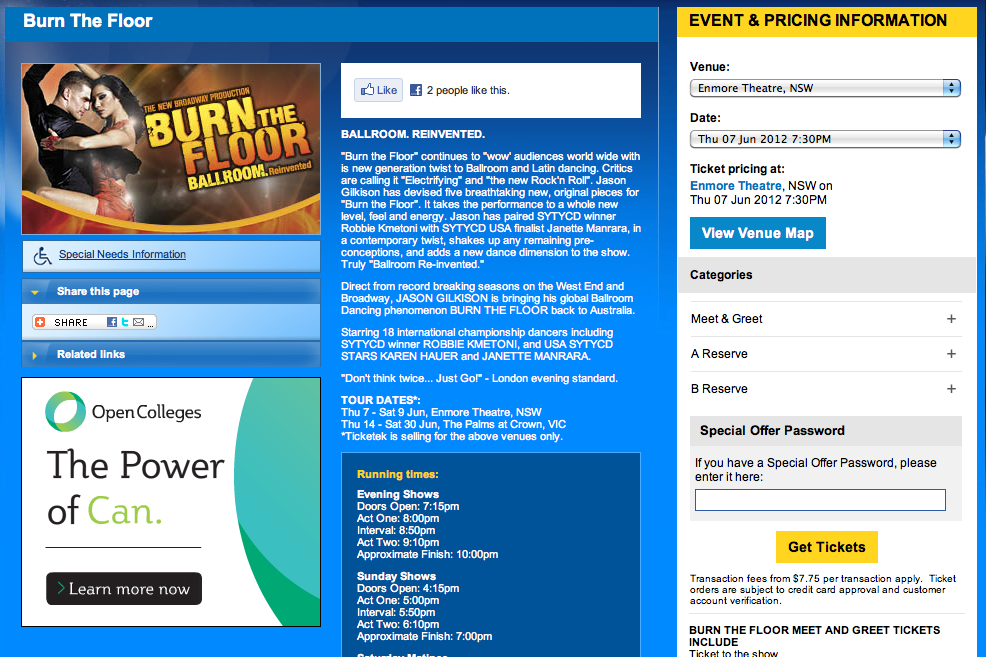The image size is (986, 657).
Task: Share the page via the Facebook icon
Action: tap(112, 323)
